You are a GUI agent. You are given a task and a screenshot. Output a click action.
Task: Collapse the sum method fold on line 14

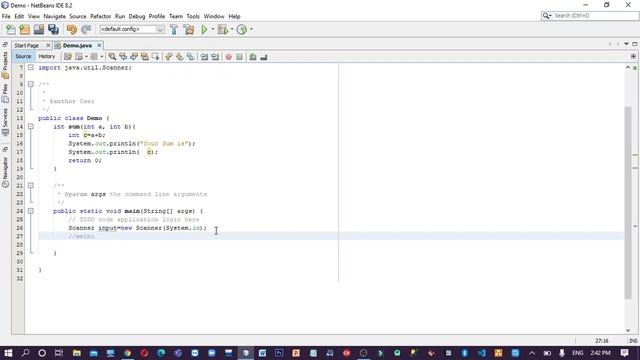coord(31,127)
